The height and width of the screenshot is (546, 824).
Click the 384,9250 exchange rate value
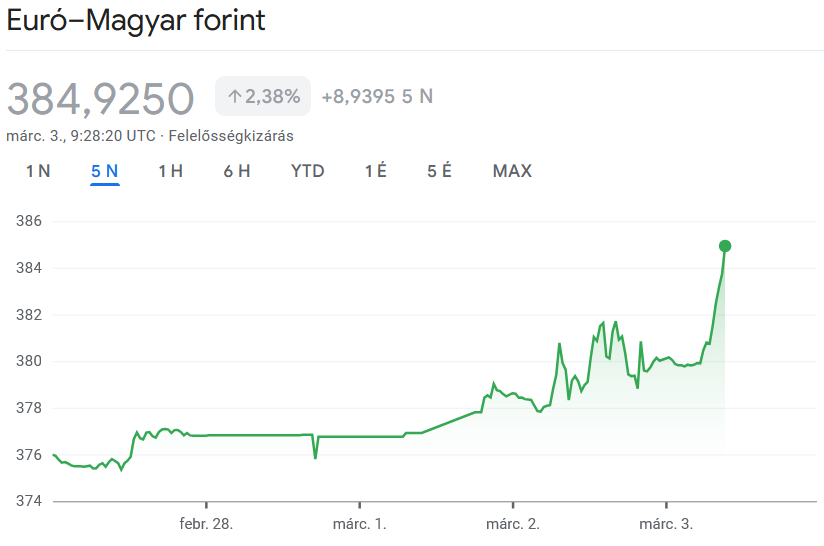pos(100,98)
